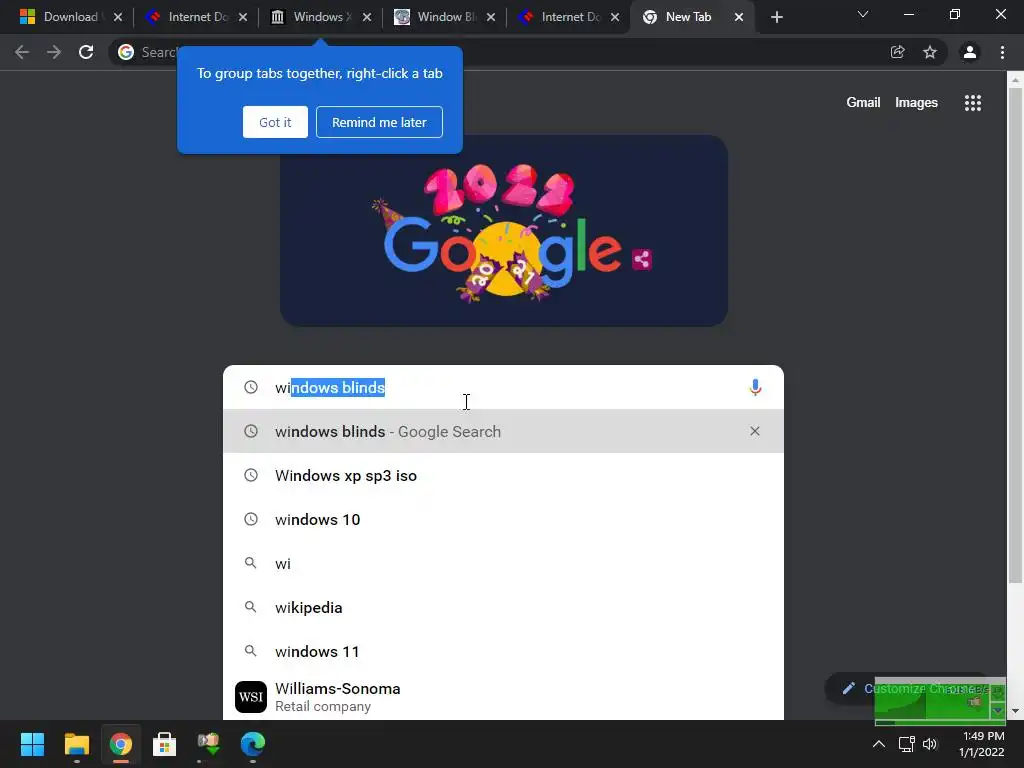This screenshot has height=768, width=1024.
Task: Open the Chrome profile avatar menu
Action: [970, 52]
